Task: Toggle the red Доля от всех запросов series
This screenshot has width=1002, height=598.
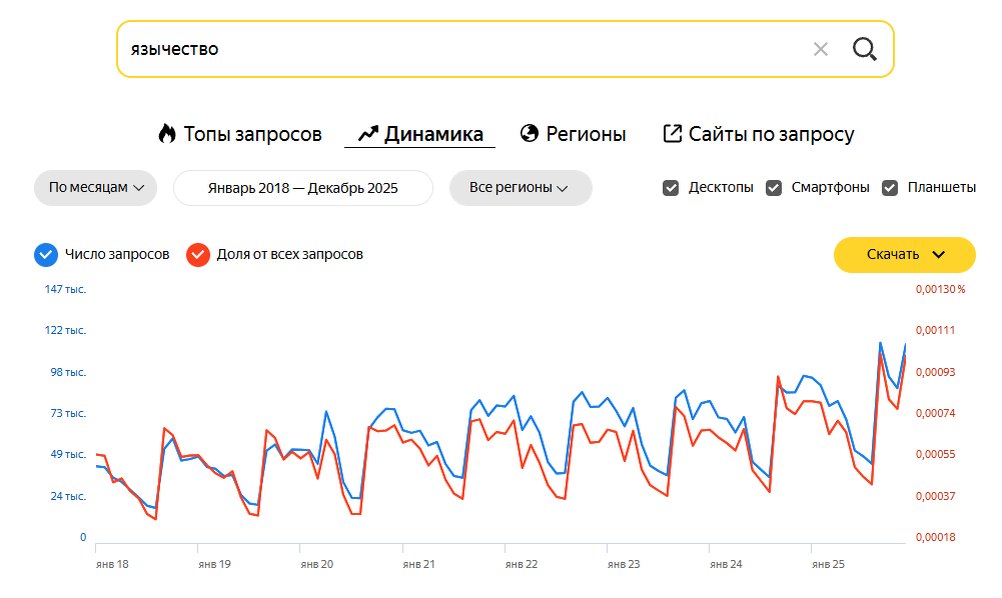Action: click(197, 255)
